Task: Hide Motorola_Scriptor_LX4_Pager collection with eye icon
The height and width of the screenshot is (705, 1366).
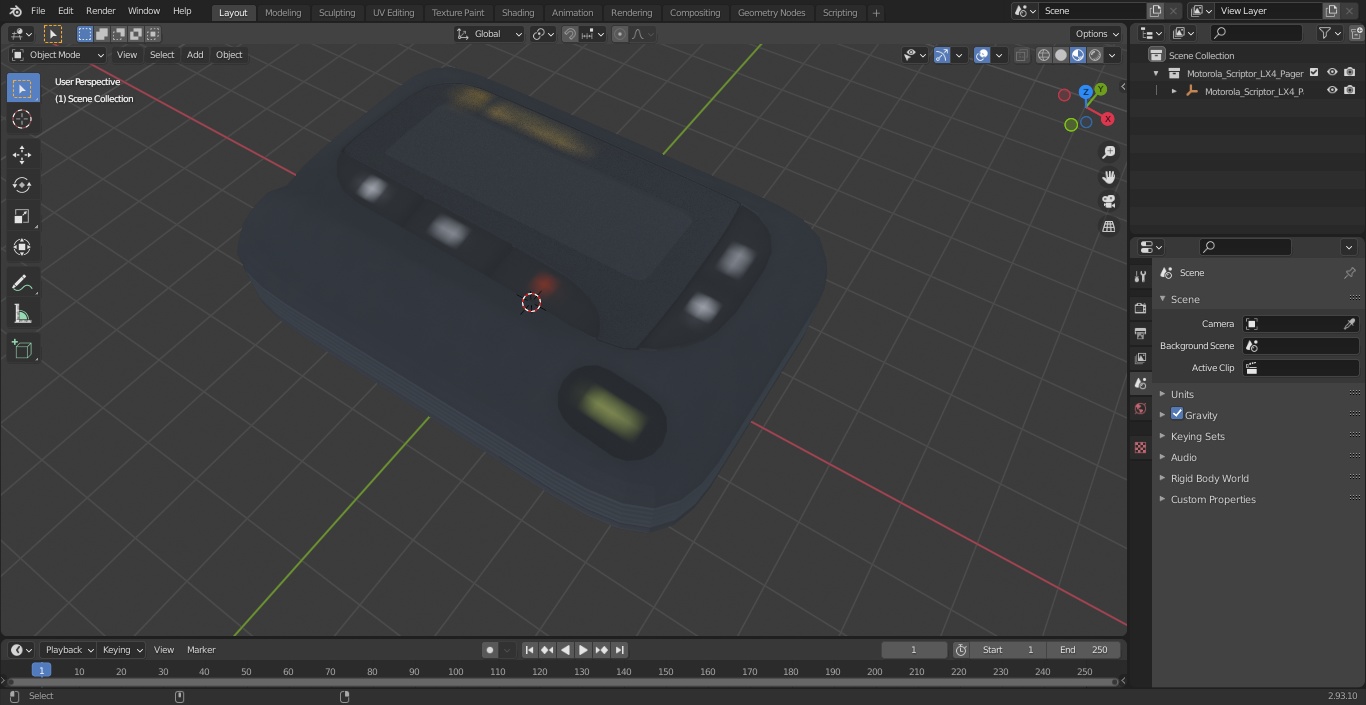Action: tap(1332, 73)
